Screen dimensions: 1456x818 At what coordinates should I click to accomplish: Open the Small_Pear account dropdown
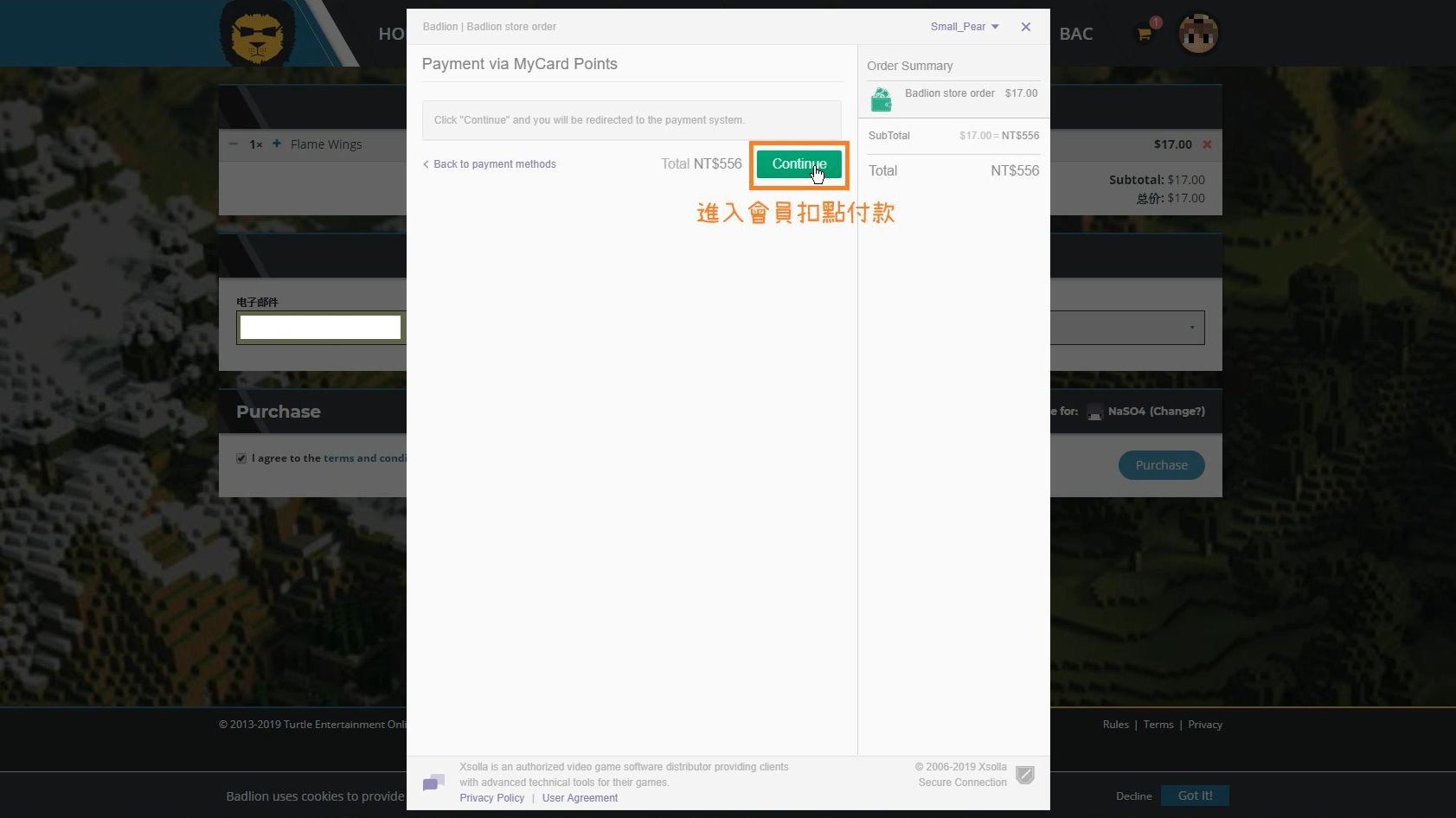pyautogui.click(x=965, y=27)
